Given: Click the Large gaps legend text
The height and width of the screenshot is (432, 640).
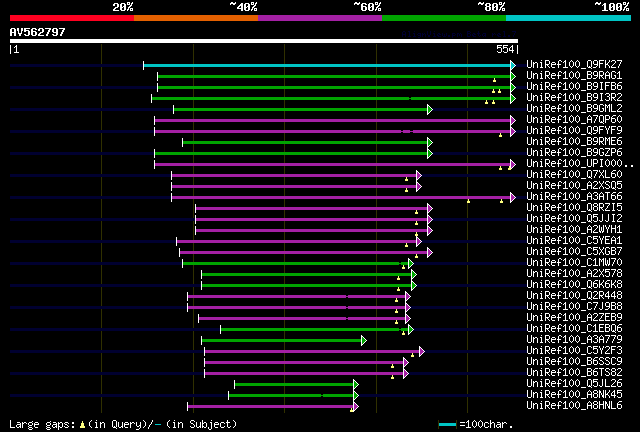Looking at the screenshot, I should (x=123, y=424).
